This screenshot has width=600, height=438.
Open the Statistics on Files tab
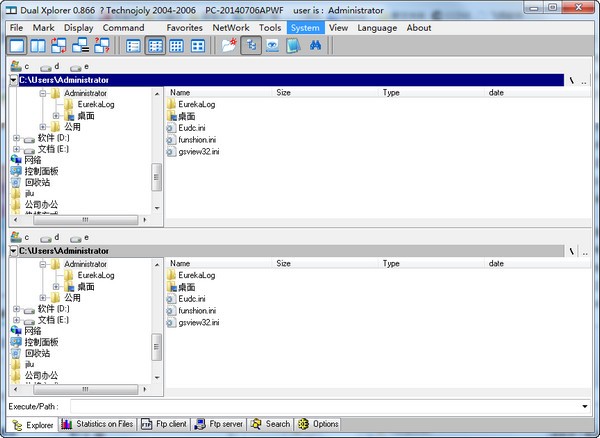tap(97, 424)
